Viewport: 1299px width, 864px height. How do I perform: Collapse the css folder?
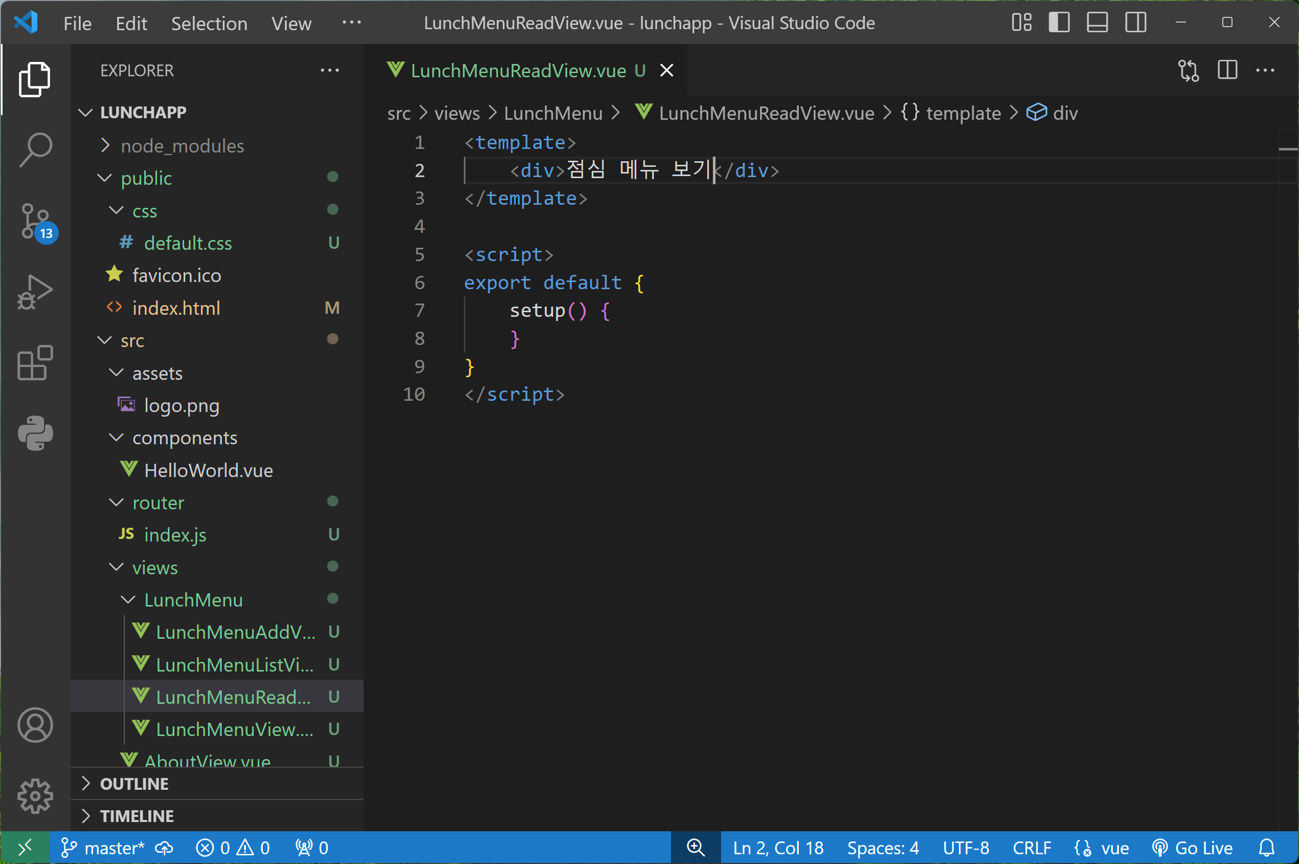pyautogui.click(x=217, y=210)
